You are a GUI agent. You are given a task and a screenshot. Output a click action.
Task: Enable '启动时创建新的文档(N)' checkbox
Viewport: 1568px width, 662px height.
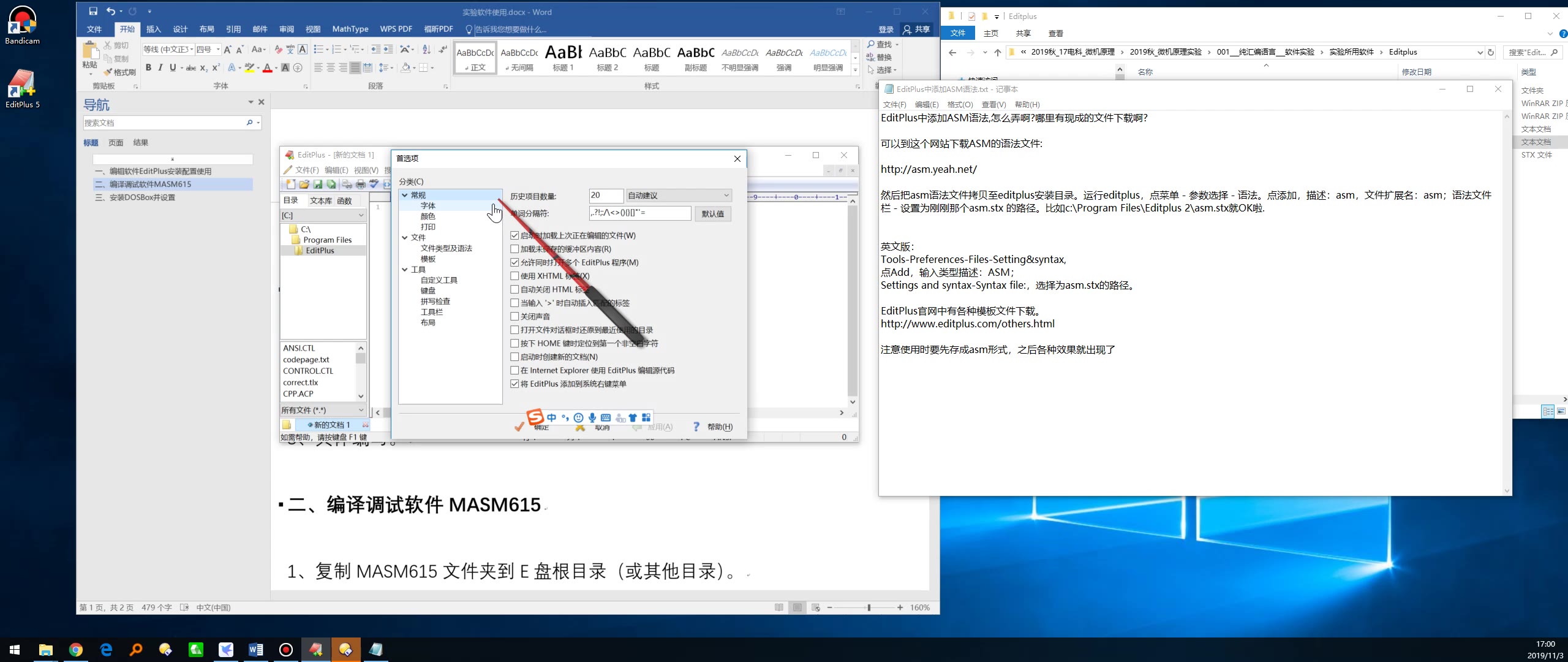pyautogui.click(x=514, y=357)
